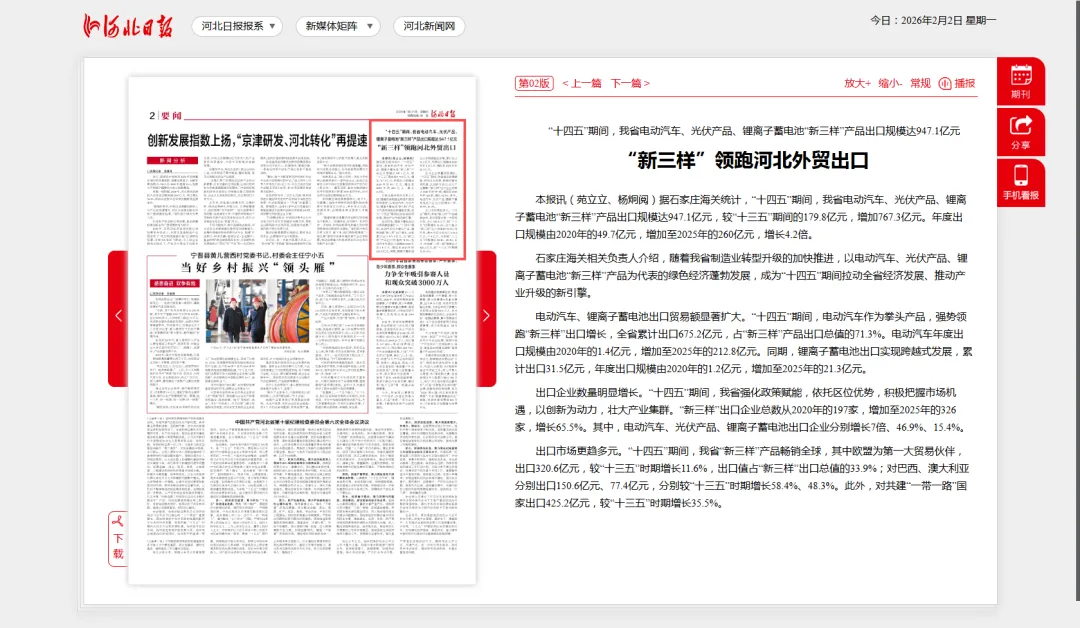Click the date text 今日：2026年2月2日
Image resolution: width=1080 pixels, height=628 pixels.
[x=933, y=21]
